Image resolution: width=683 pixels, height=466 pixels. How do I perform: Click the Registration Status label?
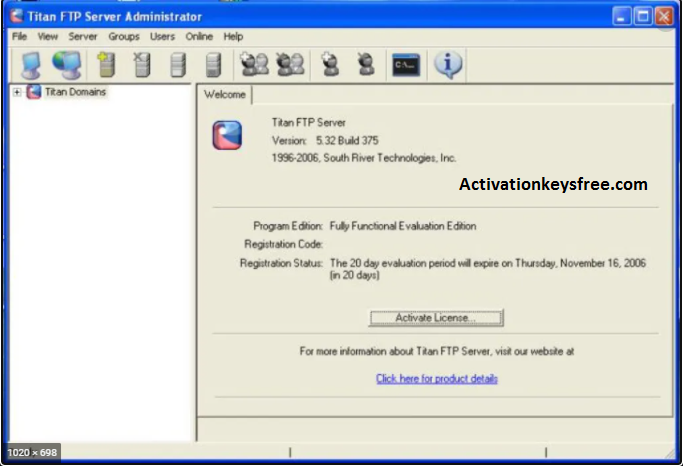pos(281,263)
